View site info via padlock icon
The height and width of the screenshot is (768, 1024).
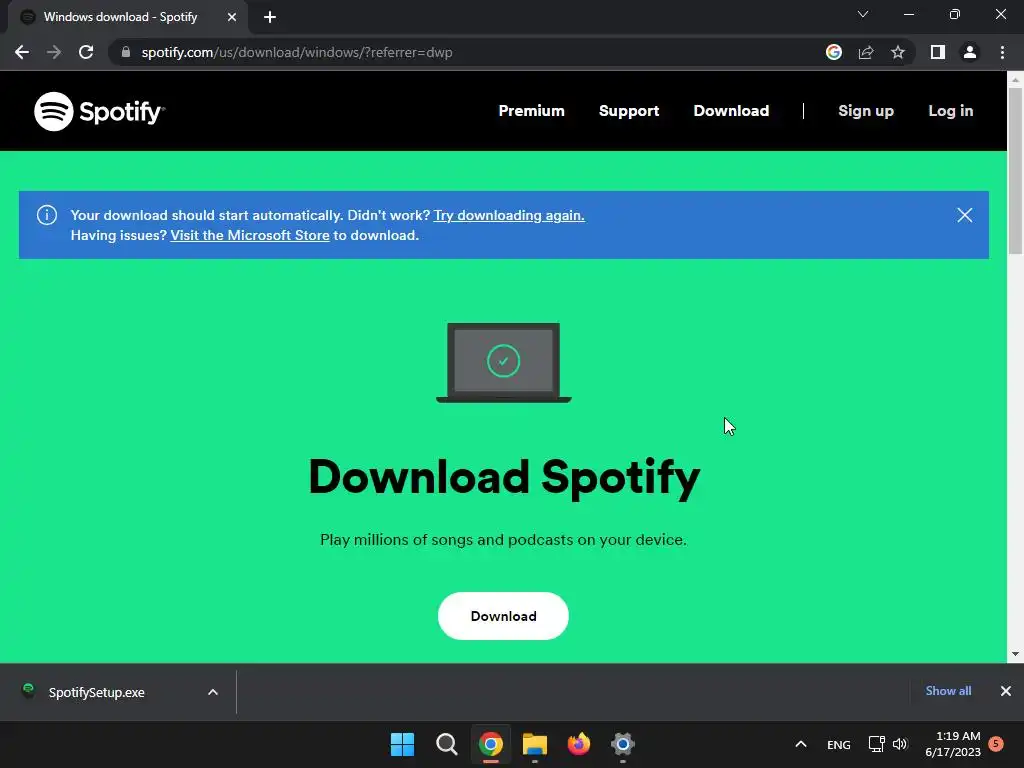point(126,52)
